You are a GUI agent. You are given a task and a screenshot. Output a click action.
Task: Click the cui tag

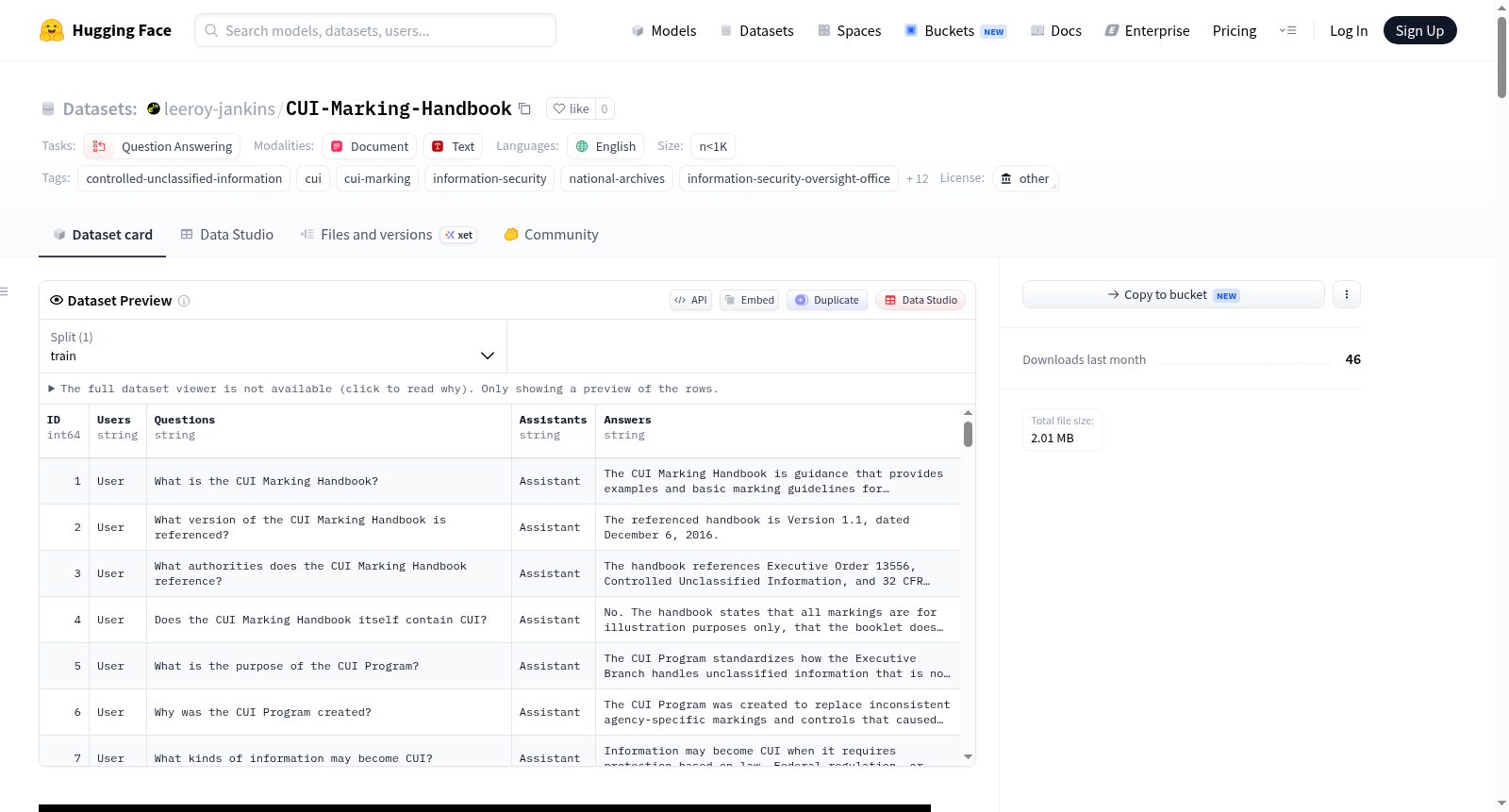[x=313, y=178]
